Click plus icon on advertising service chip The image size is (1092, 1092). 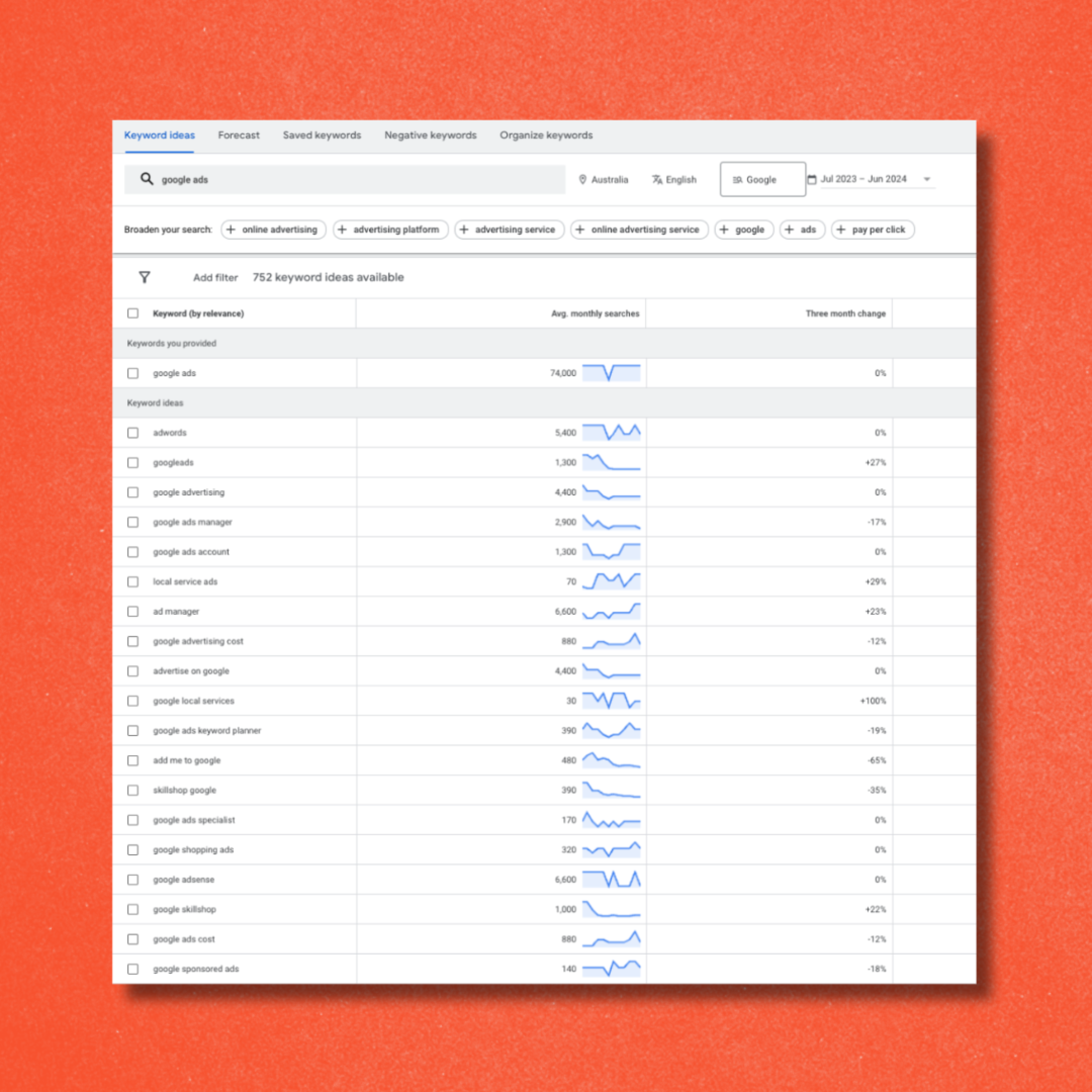[464, 229]
